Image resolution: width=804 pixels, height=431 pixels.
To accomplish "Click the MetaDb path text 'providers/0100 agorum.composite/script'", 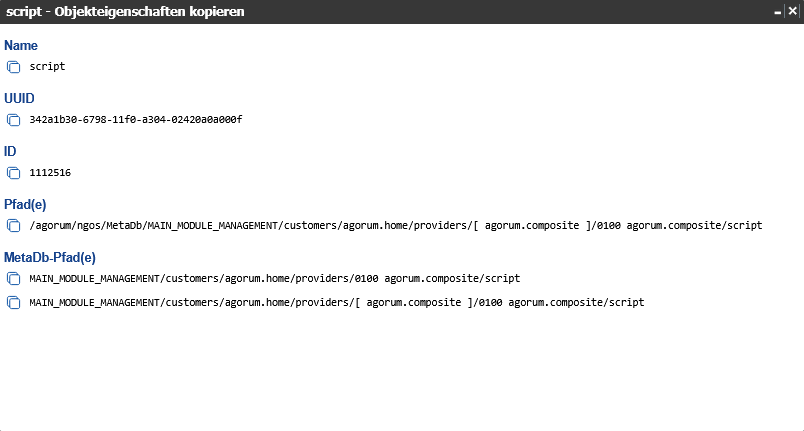I will (275, 279).
